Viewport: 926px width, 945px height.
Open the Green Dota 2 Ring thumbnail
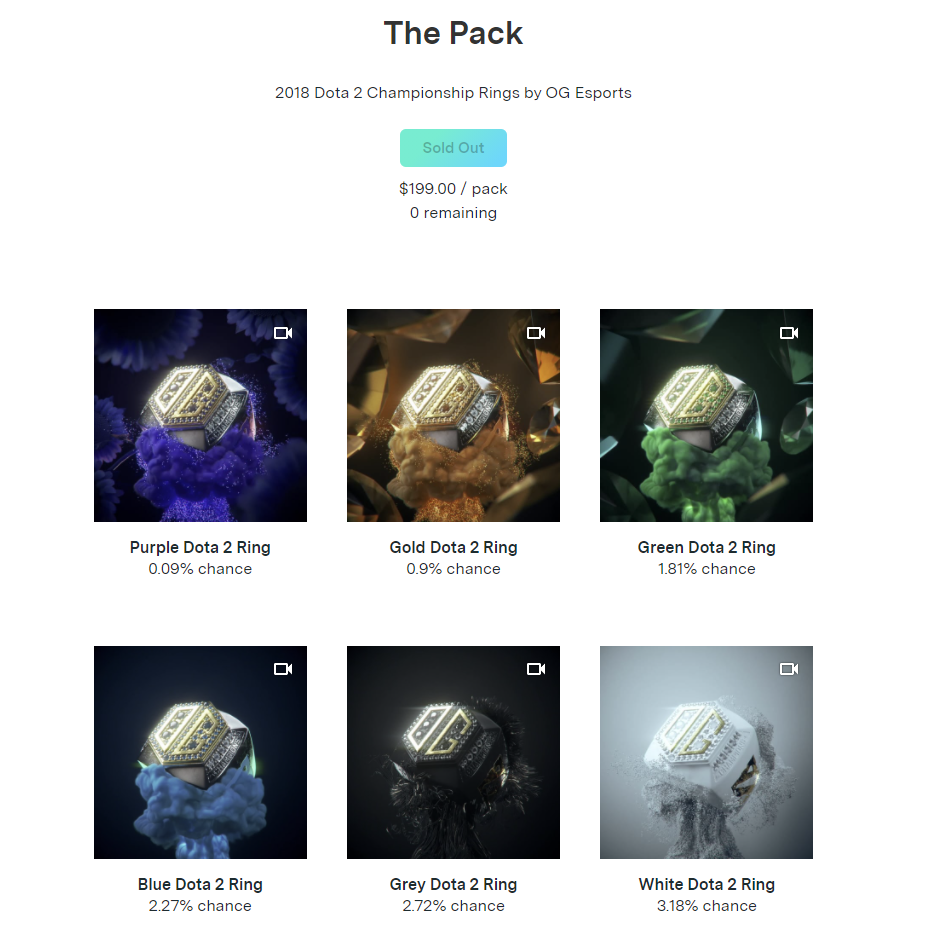[x=707, y=415]
